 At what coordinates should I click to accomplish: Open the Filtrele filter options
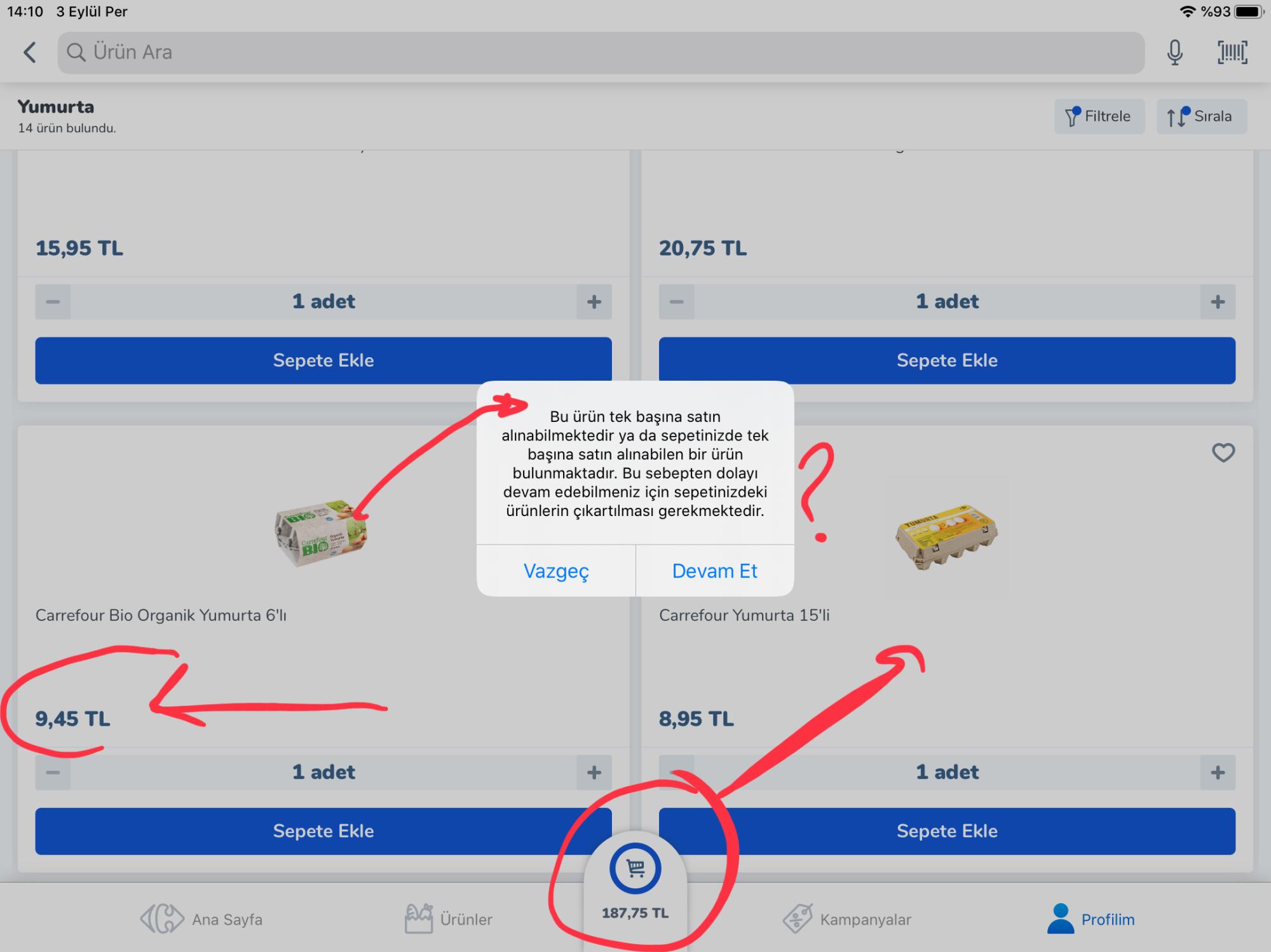point(1099,116)
